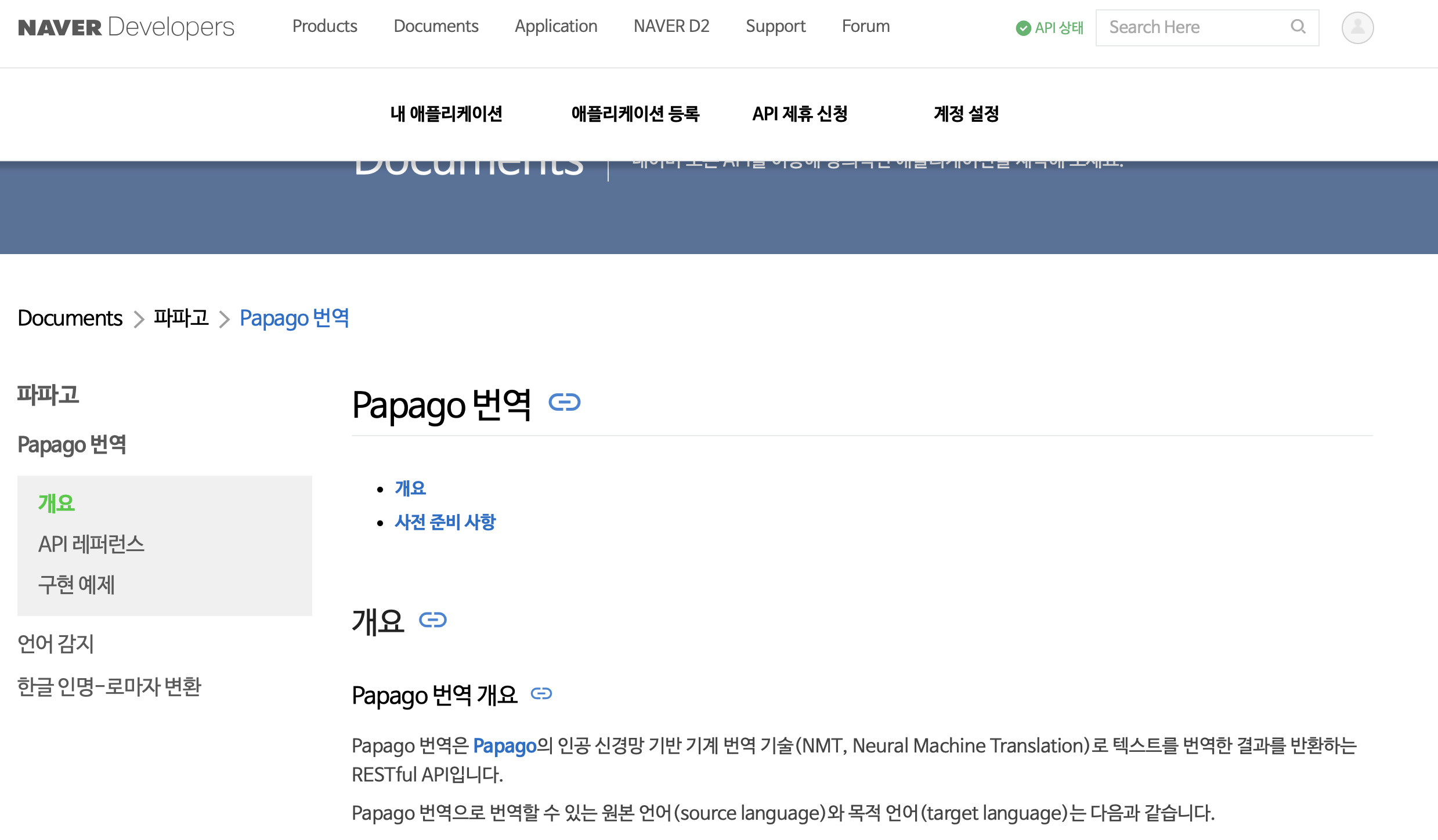This screenshot has width=1438, height=840.
Task: Copy anchor link next to Papago 번역 heading
Action: pyautogui.click(x=565, y=402)
